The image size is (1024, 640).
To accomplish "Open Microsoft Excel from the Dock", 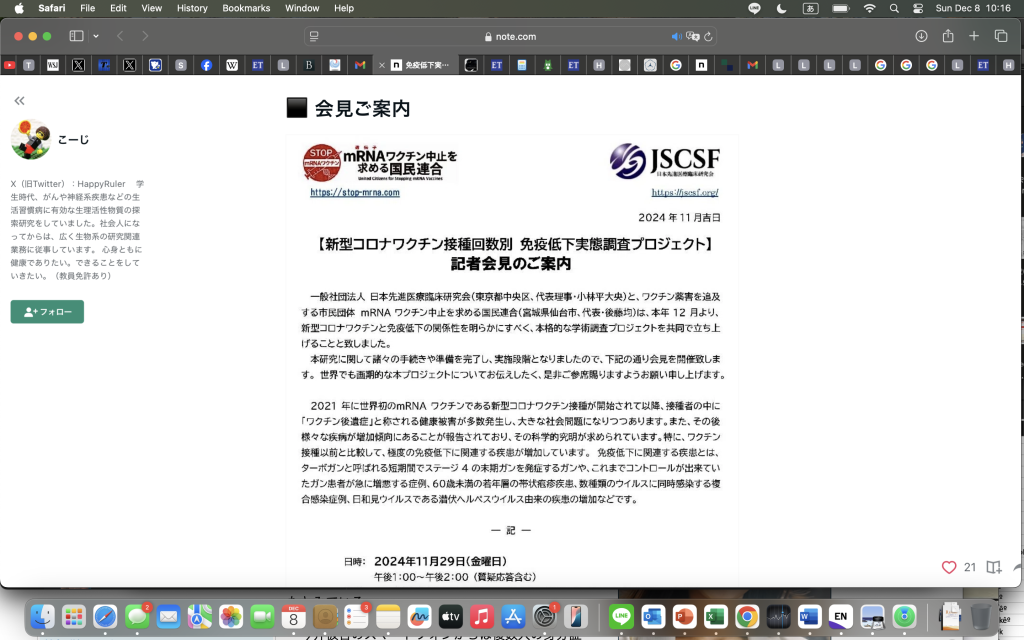I will click(x=714, y=618).
